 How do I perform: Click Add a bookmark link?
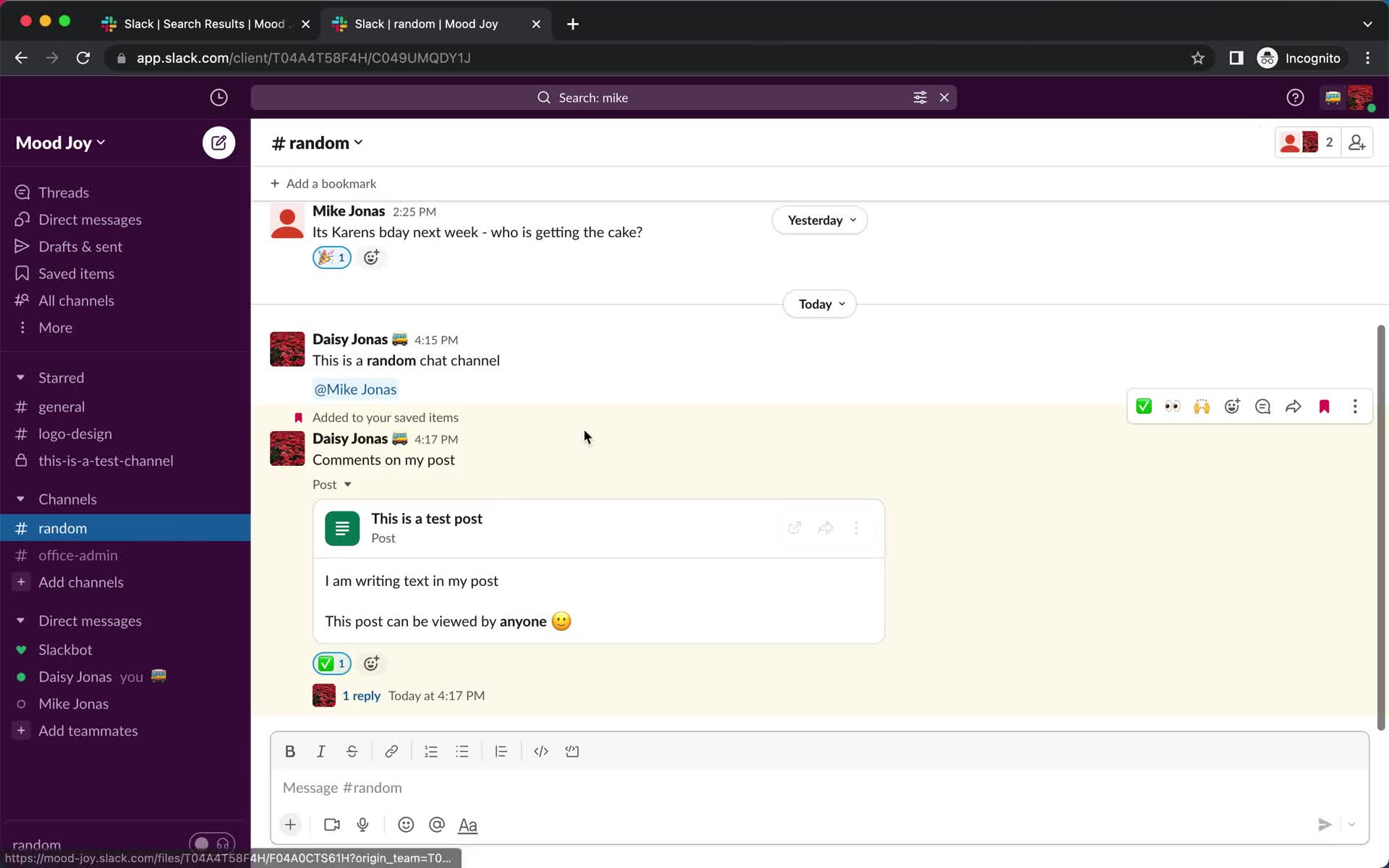coord(324,183)
